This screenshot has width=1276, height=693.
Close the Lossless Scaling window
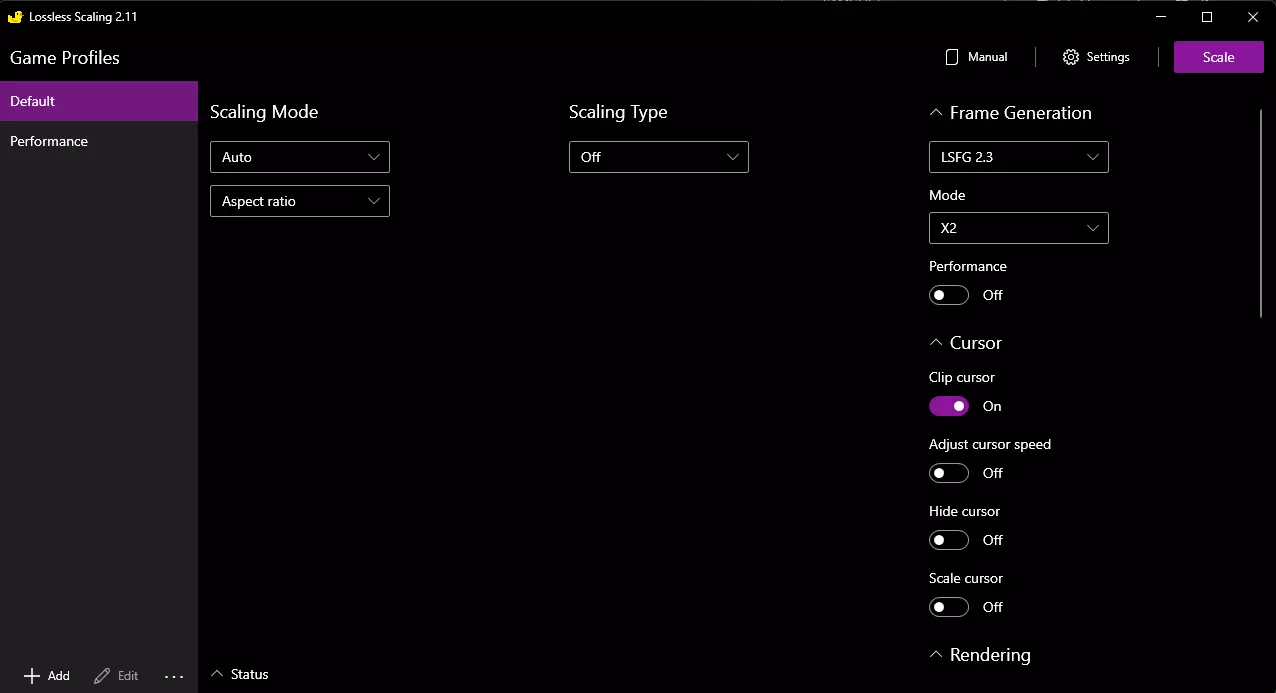[1253, 17]
